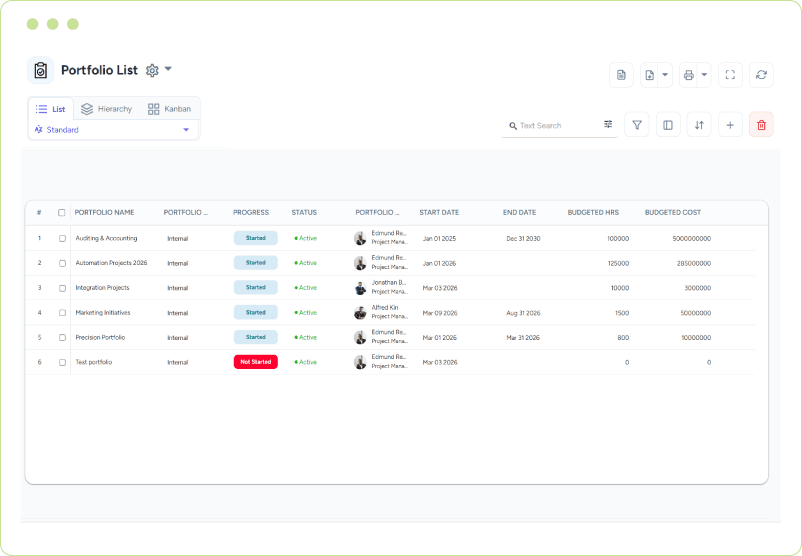Click the Portfolio List clipboard icon
Viewport: 802px width, 556px height.
[x=40, y=70]
